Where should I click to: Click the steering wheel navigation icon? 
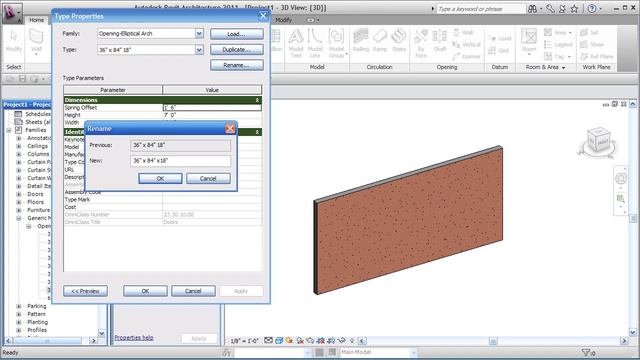(621, 178)
